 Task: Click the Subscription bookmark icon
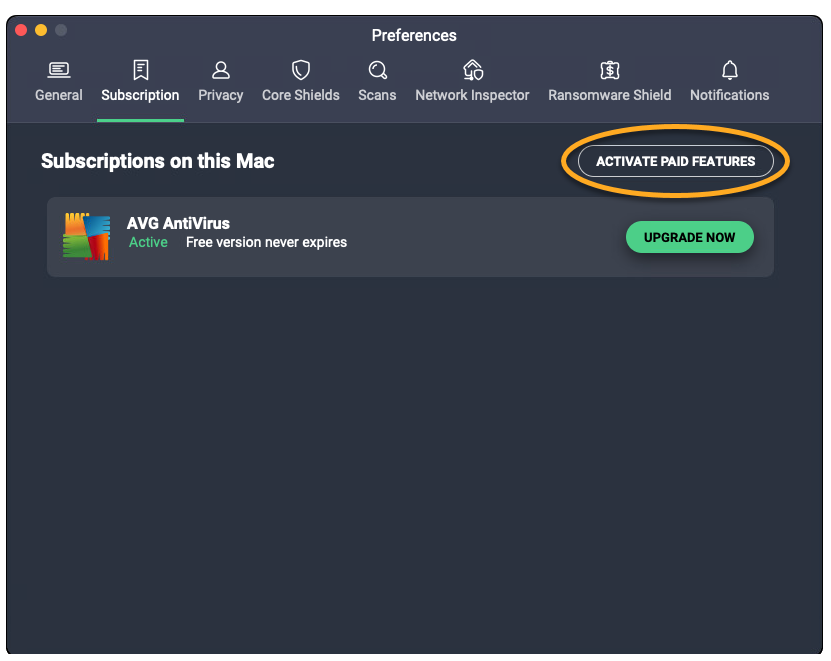click(140, 70)
